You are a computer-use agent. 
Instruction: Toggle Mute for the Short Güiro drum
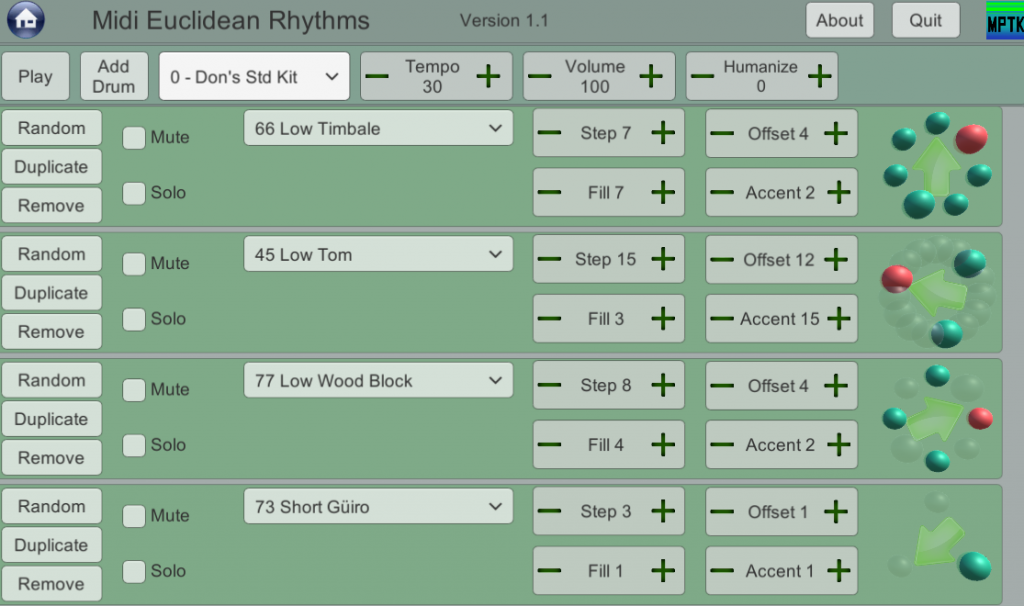point(134,516)
